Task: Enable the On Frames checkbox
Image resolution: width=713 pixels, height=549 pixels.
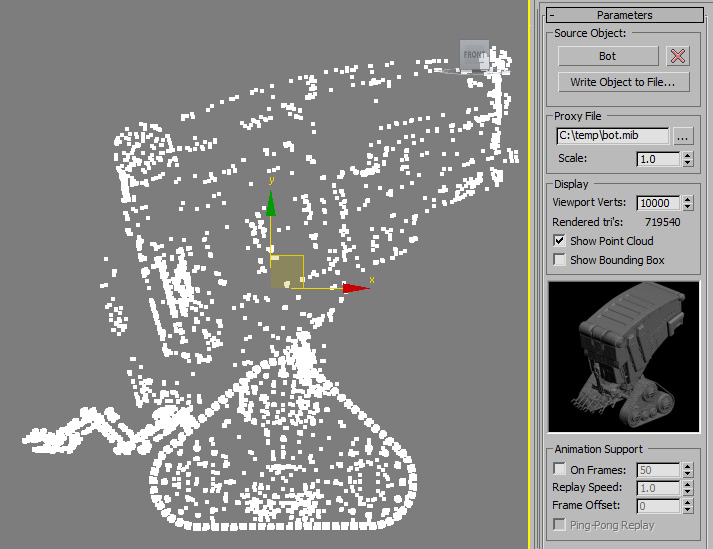Action: pos(559,469)
